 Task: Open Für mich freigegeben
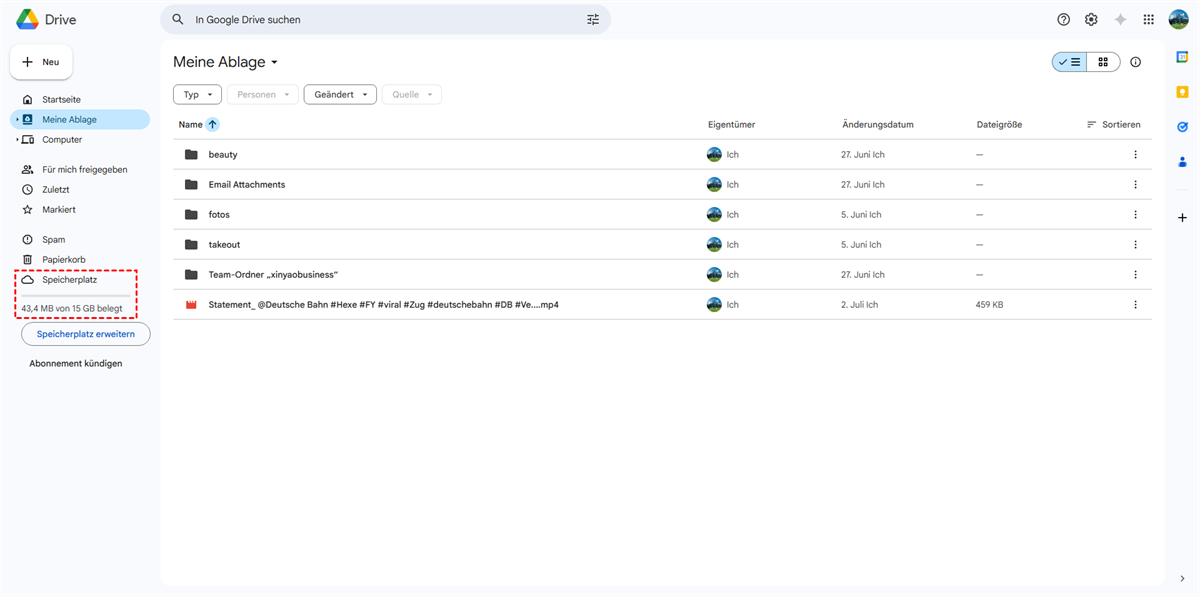point(85,170)
